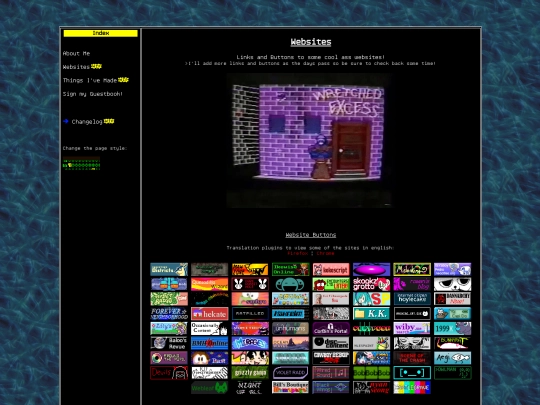
Task: Open the K.K. folder button
Action: coord(372,314)
